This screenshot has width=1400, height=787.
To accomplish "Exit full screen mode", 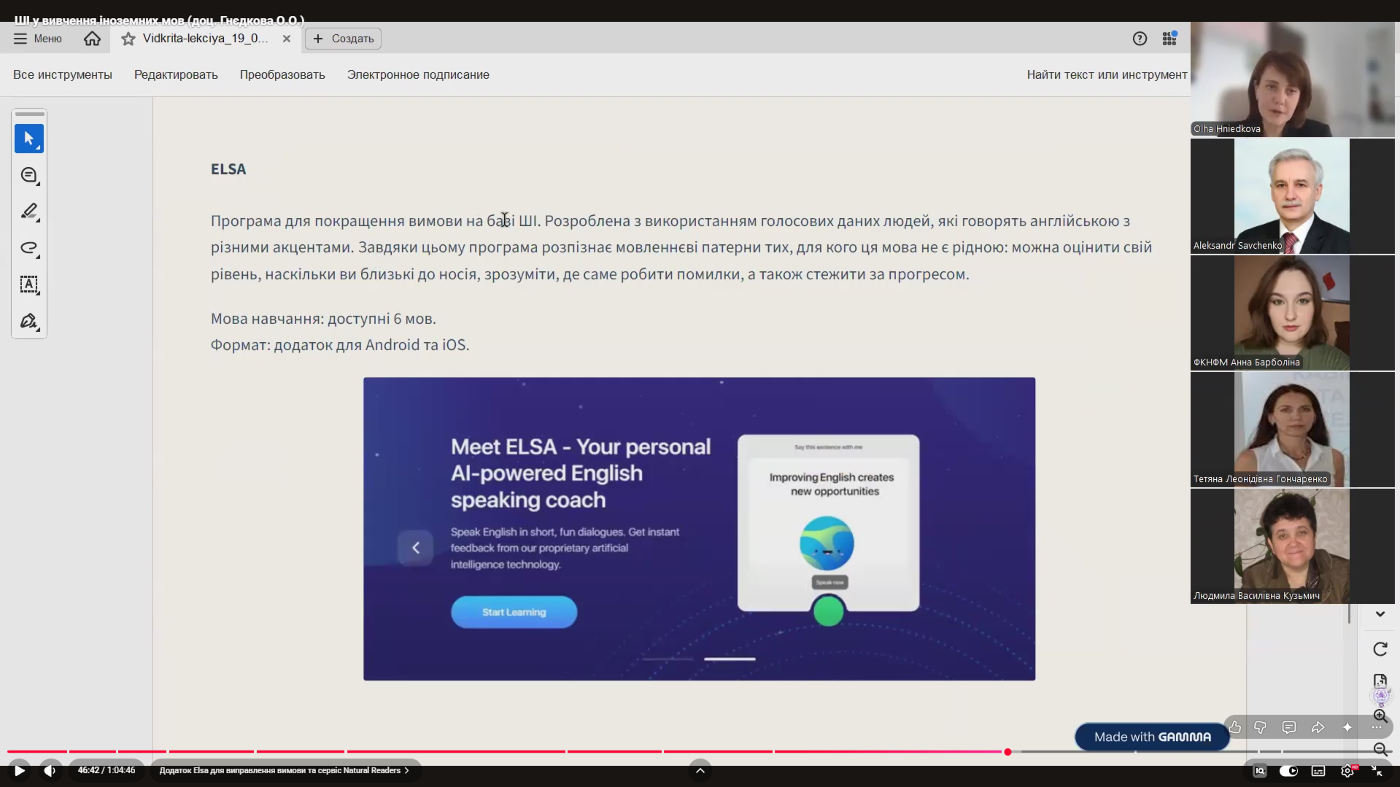I will tap(1377, 771).
